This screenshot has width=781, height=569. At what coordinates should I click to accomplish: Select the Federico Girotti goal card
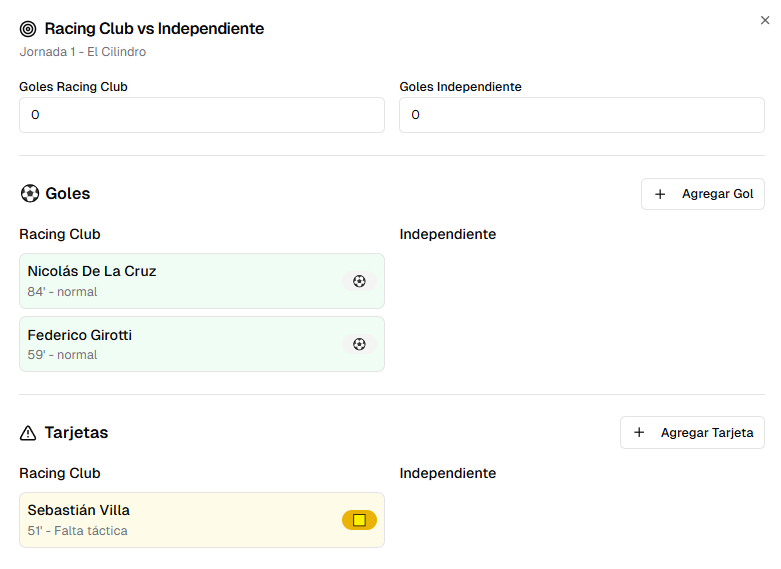click(x=202, y=344)
